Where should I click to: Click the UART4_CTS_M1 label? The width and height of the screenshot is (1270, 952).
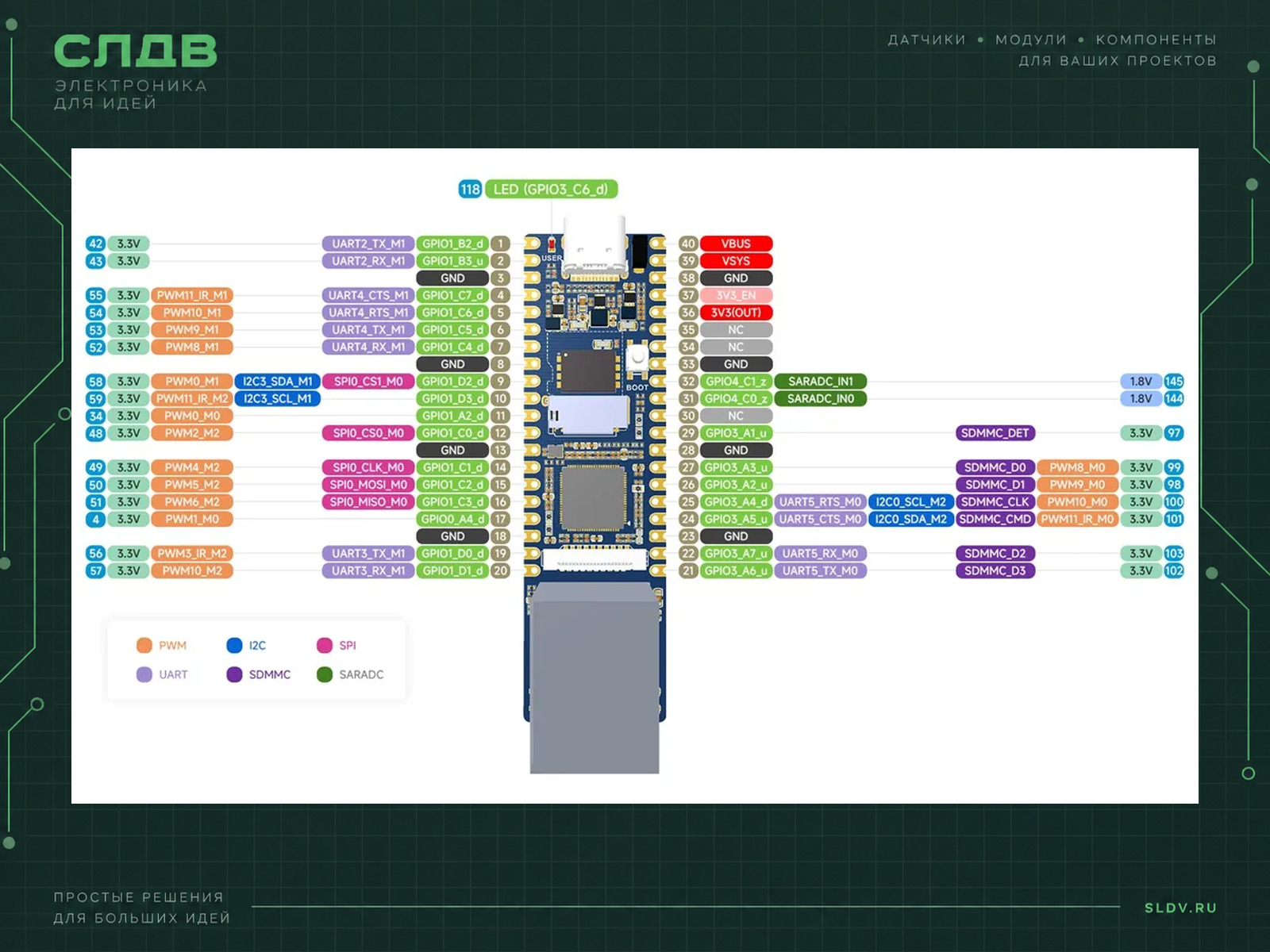point(368,295)
